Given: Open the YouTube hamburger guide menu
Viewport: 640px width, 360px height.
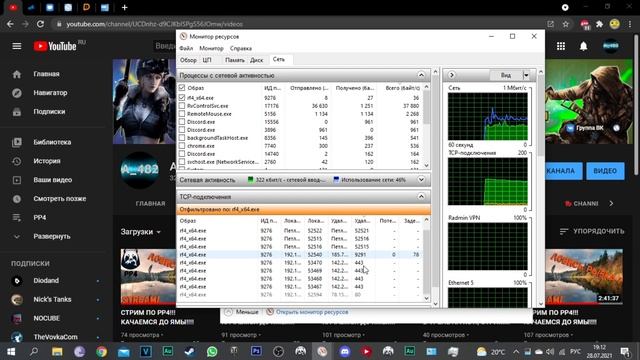Looking at the screenshot, I should pos(17,46).
